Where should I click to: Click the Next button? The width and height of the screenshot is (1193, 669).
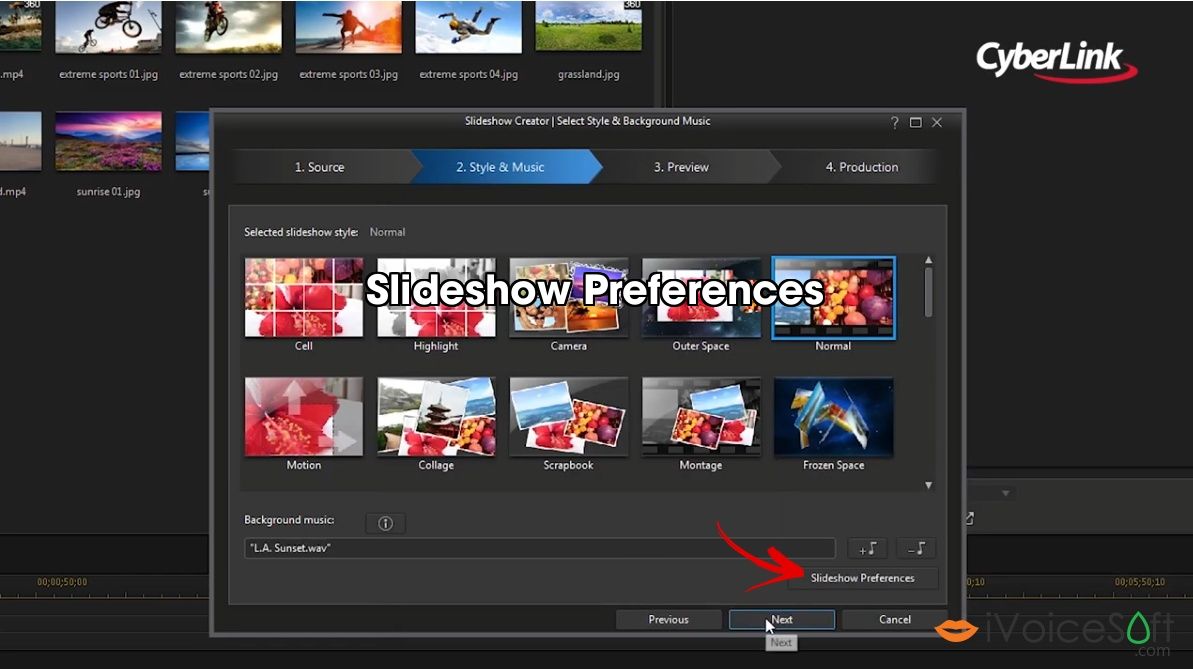coord(782,620)
